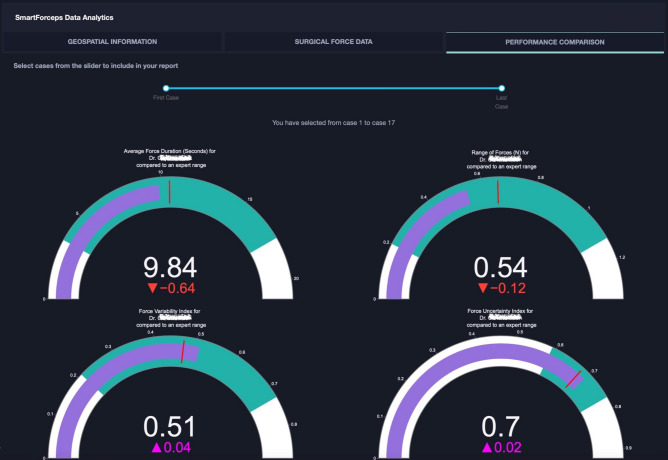Click red threshold marker on Range of Forces gauge

tap(498, 189)
